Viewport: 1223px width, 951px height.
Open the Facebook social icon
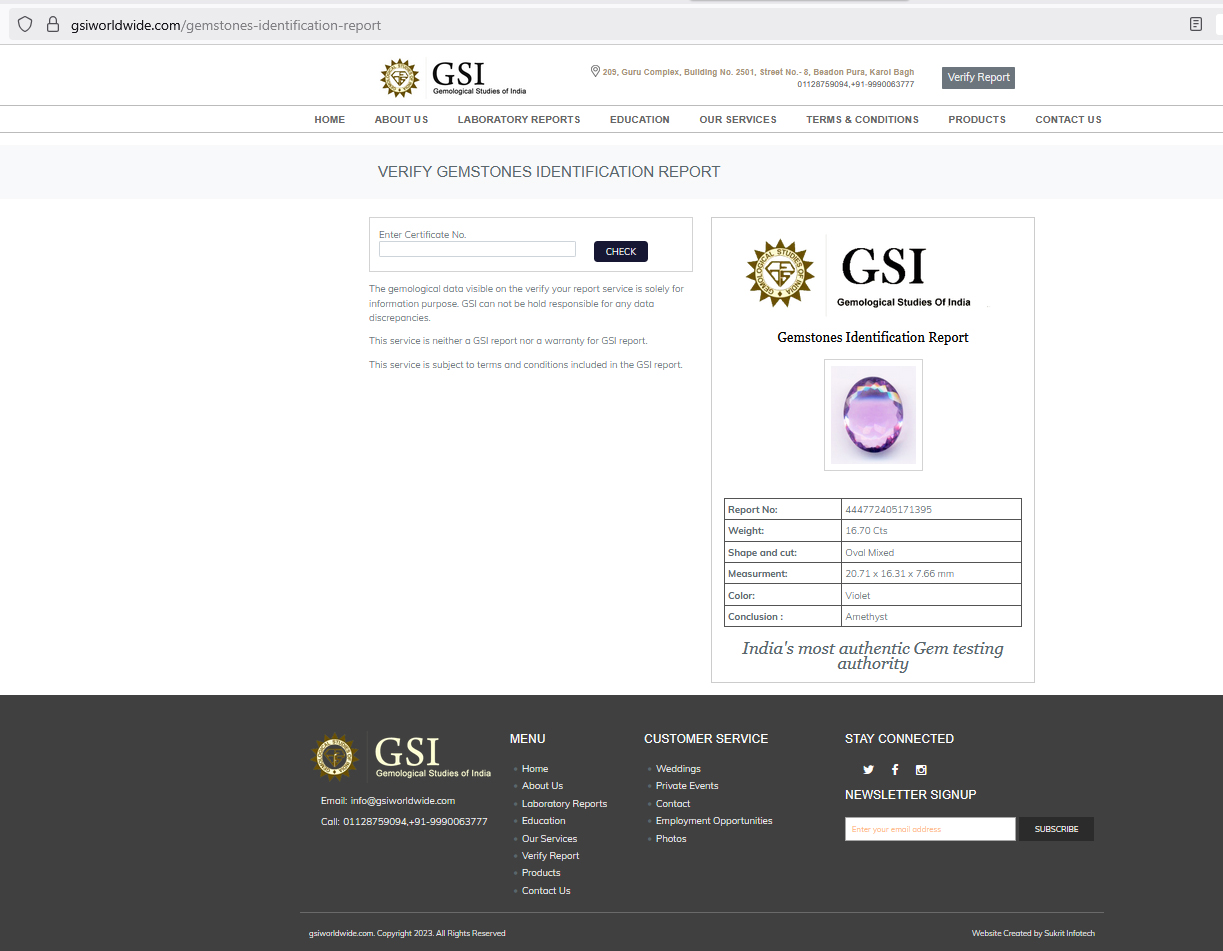(x=895, y=770)
